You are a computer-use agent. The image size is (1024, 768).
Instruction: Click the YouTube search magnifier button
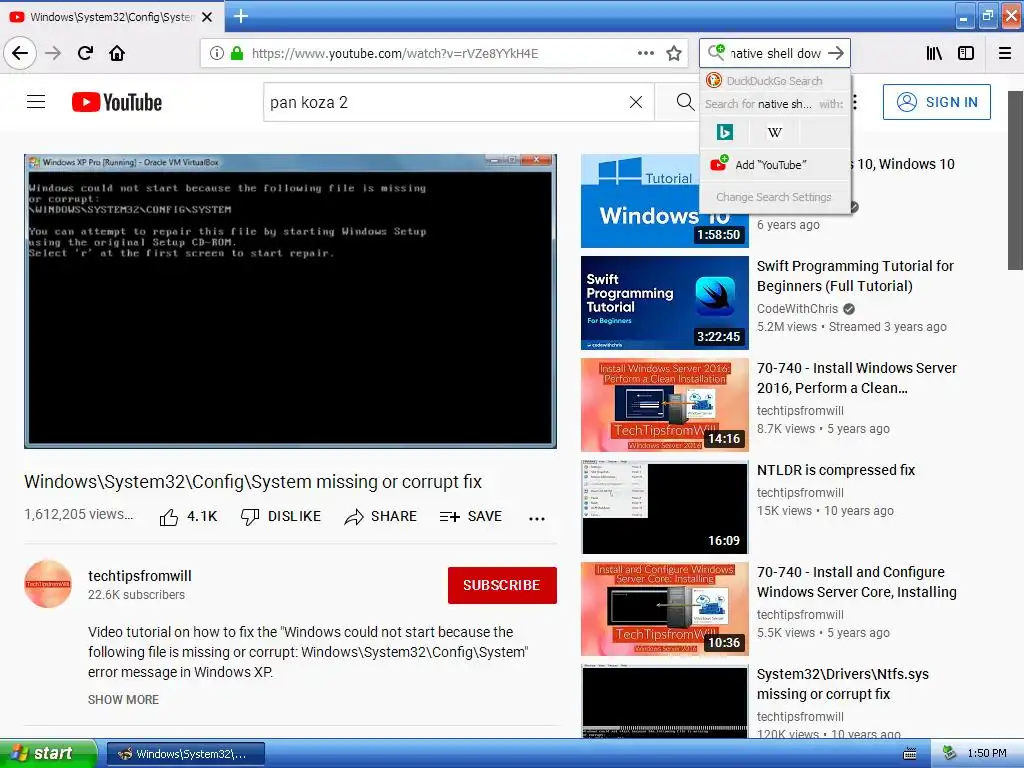[x=684, y=102]
